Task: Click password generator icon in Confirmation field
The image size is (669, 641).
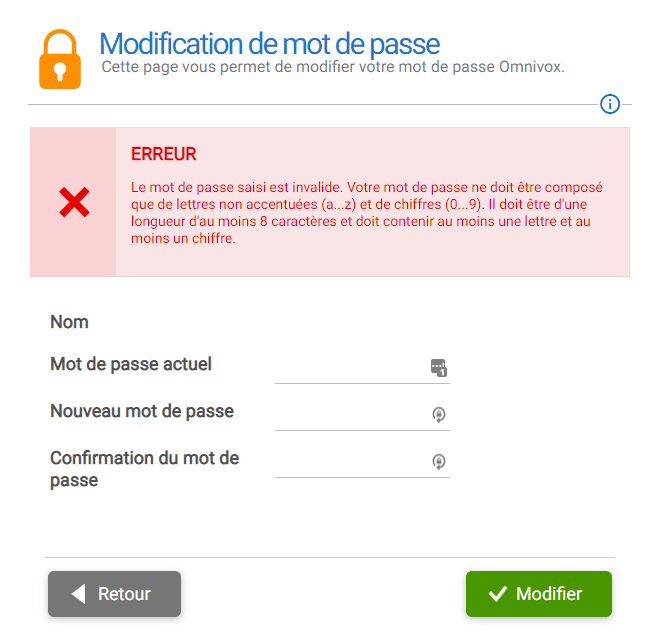Action: [x=438, y=461]
